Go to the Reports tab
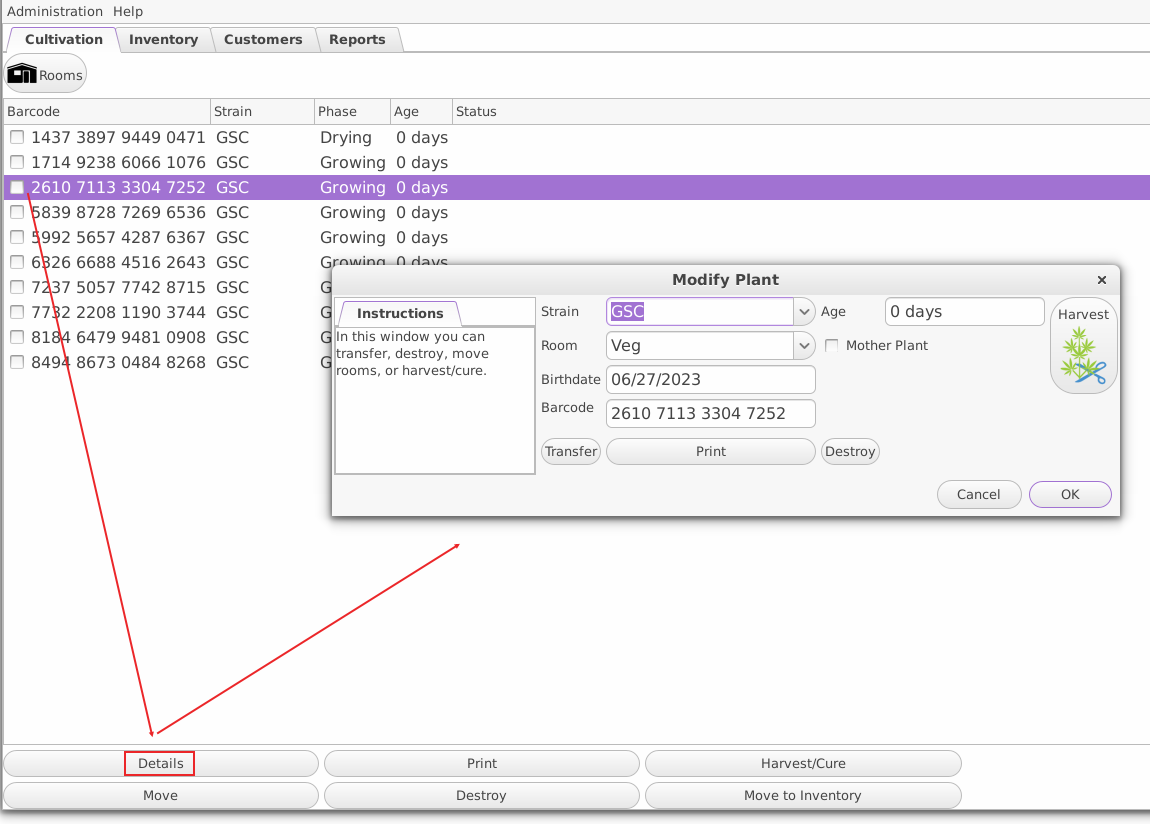 pyautogui.click(x=357, y=40)
